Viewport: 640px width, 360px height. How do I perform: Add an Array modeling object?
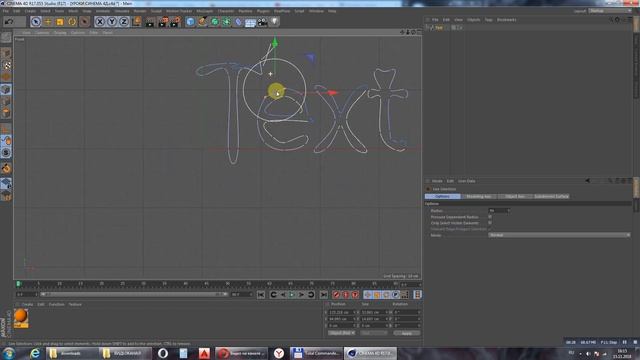tap(226, 22)
